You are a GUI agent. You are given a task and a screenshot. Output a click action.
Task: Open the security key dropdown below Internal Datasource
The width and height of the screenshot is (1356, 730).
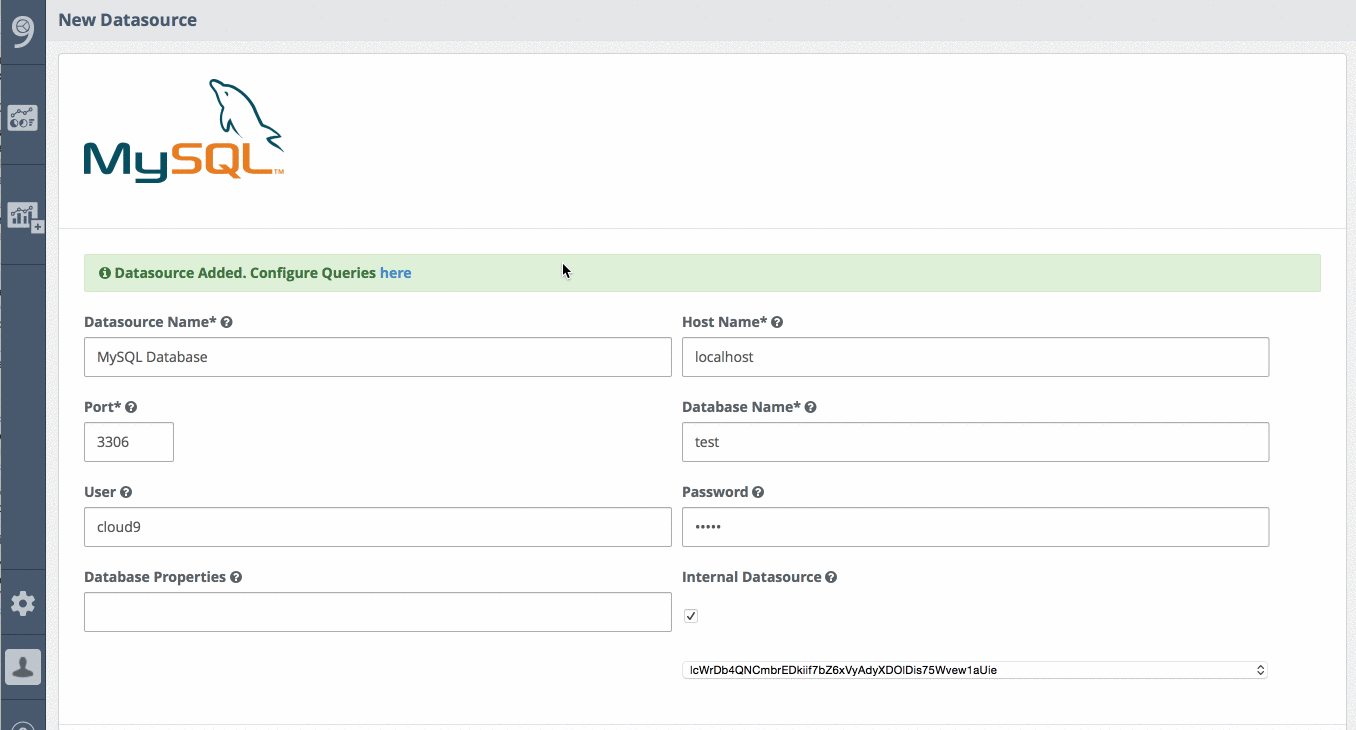pyautogui.click(x=975, y=669)
